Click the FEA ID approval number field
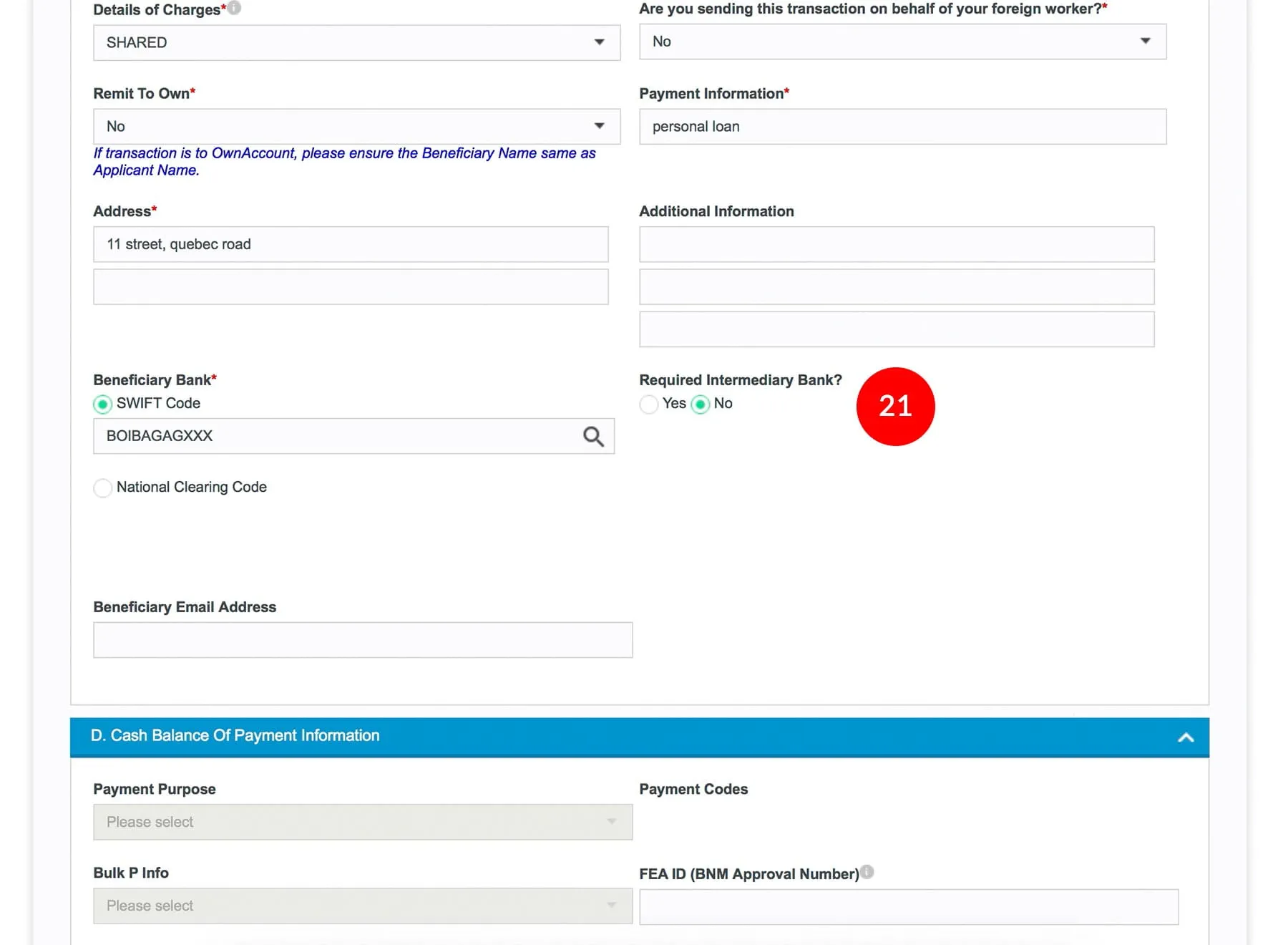Screen dimensions: 1288x945 click(x=908, y=907)
